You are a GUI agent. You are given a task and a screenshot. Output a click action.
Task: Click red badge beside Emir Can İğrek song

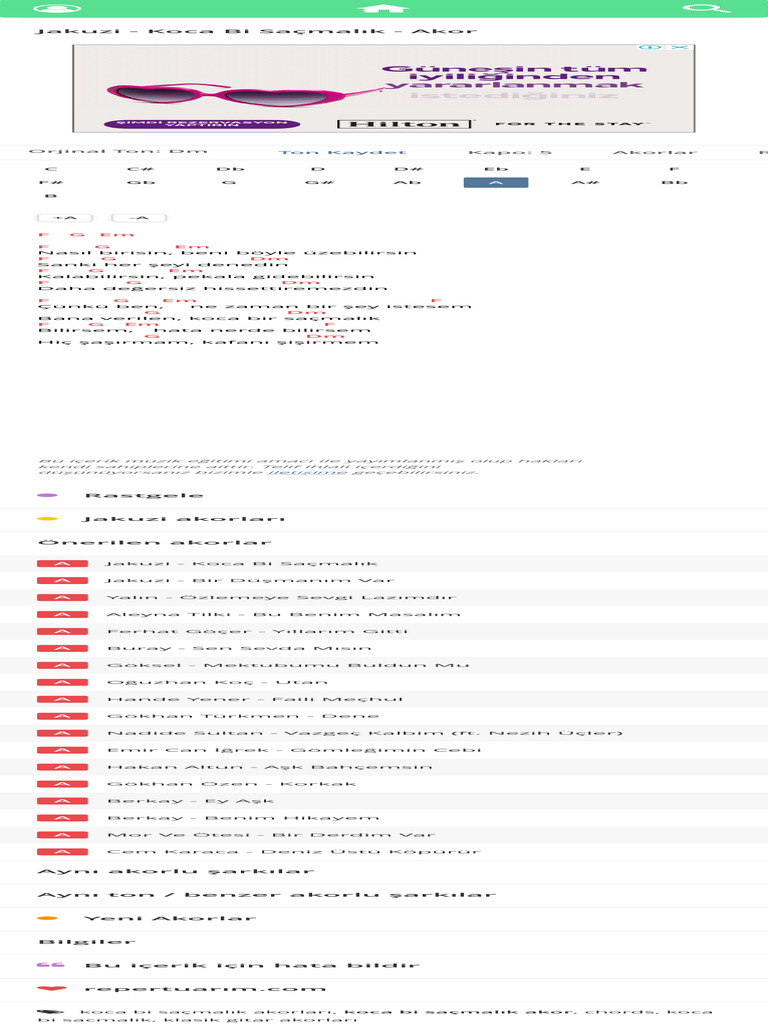[x=62, y=750]
